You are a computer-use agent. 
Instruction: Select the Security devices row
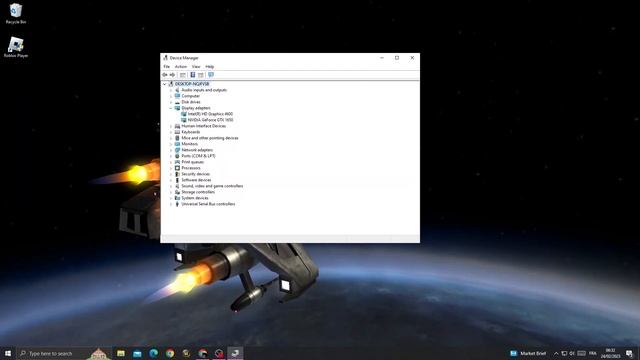click(x=196, y=174)
